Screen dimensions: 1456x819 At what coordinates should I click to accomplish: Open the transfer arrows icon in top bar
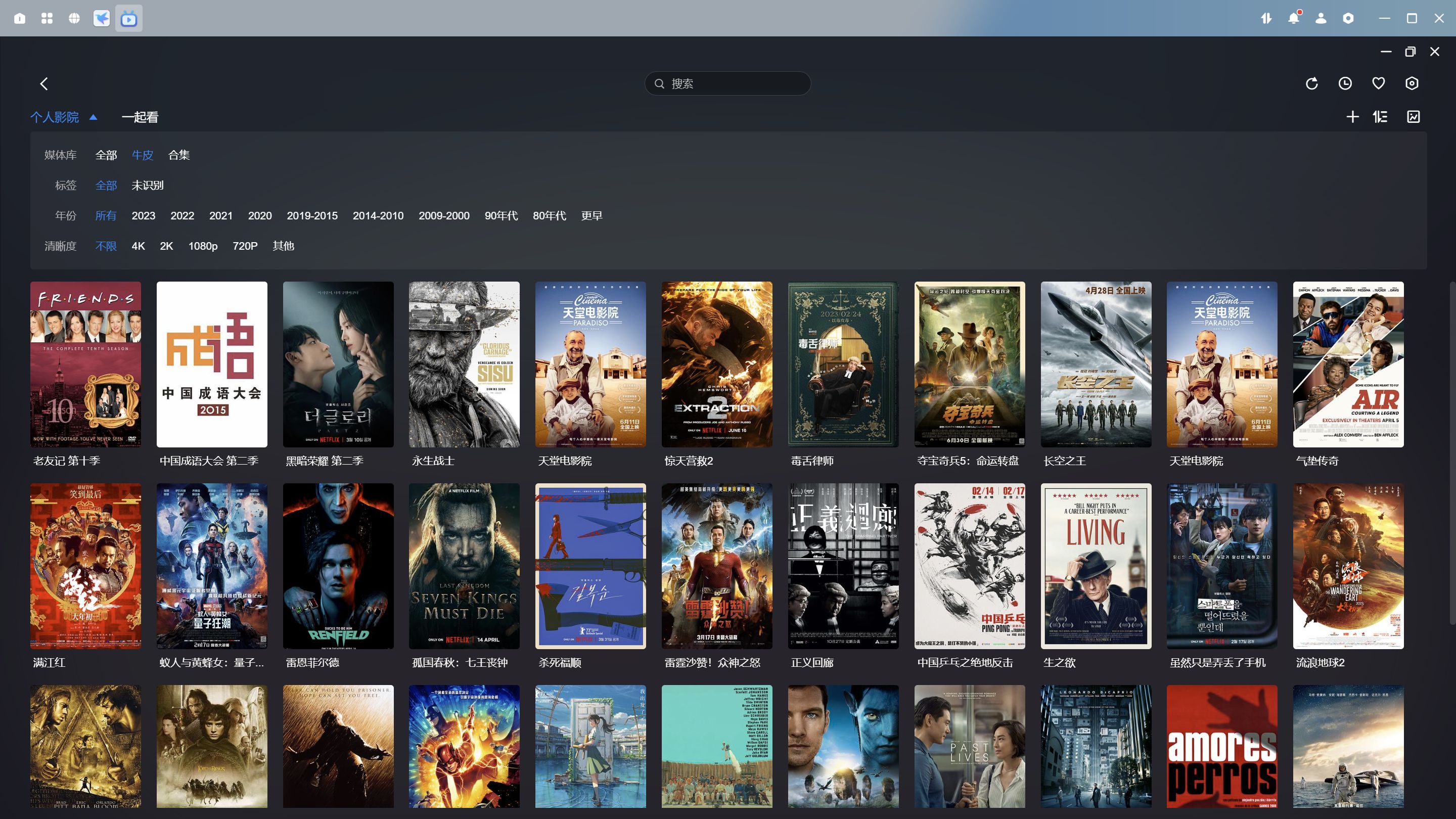[x=1266, y=18]
